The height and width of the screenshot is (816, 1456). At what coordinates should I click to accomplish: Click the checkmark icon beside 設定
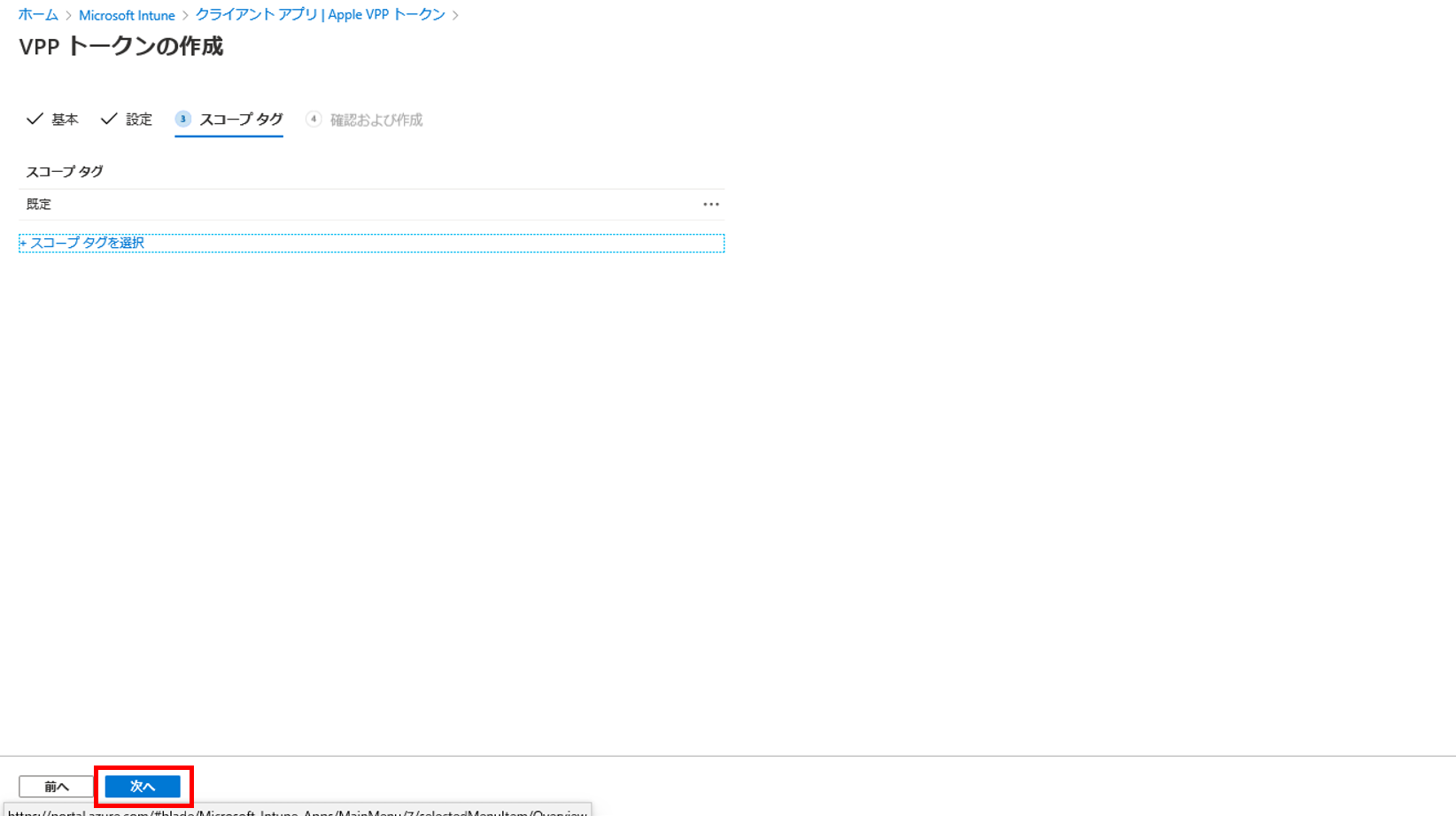pos(109,119)
